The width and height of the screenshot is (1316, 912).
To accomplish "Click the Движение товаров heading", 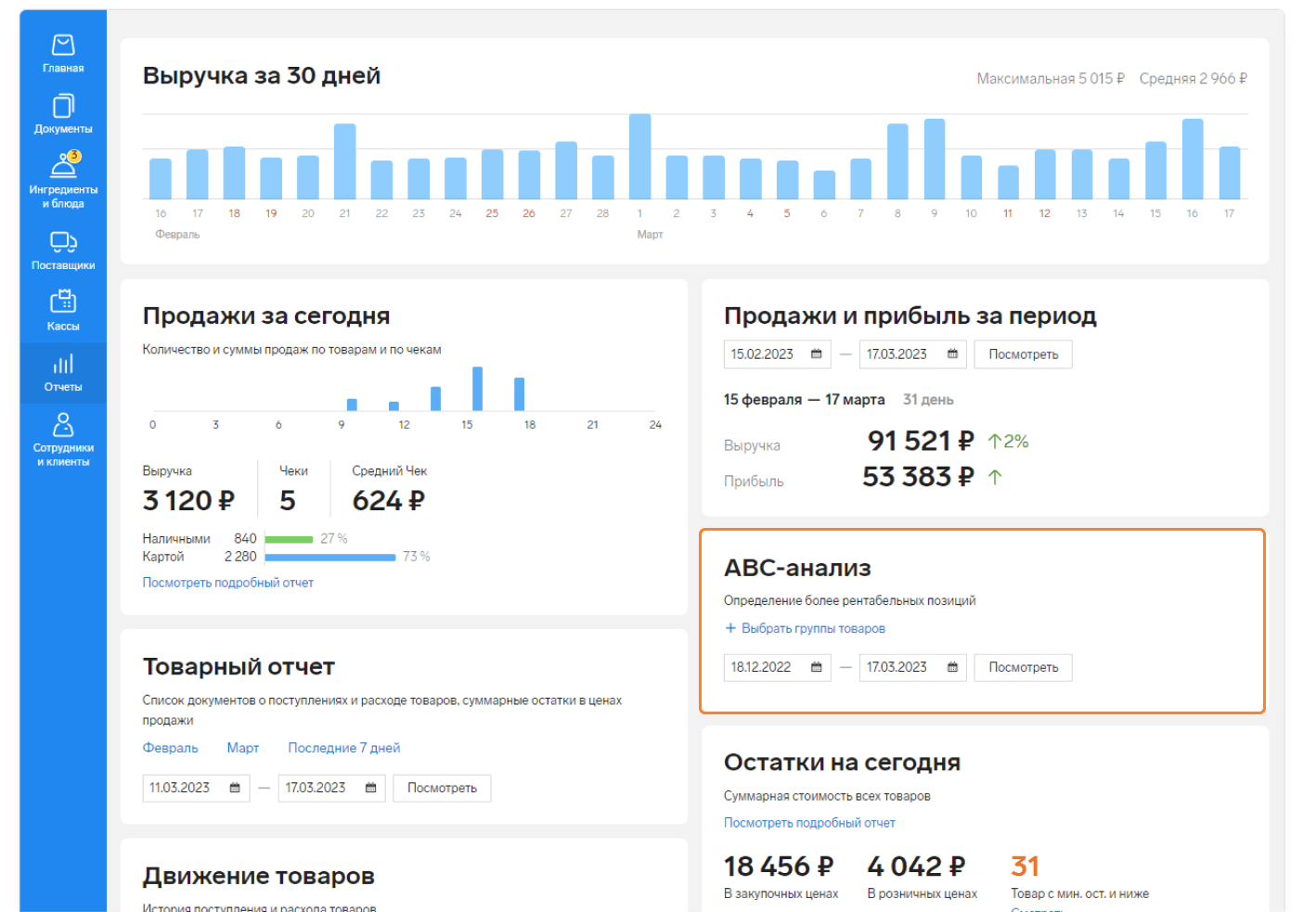I will click(259, 876).
